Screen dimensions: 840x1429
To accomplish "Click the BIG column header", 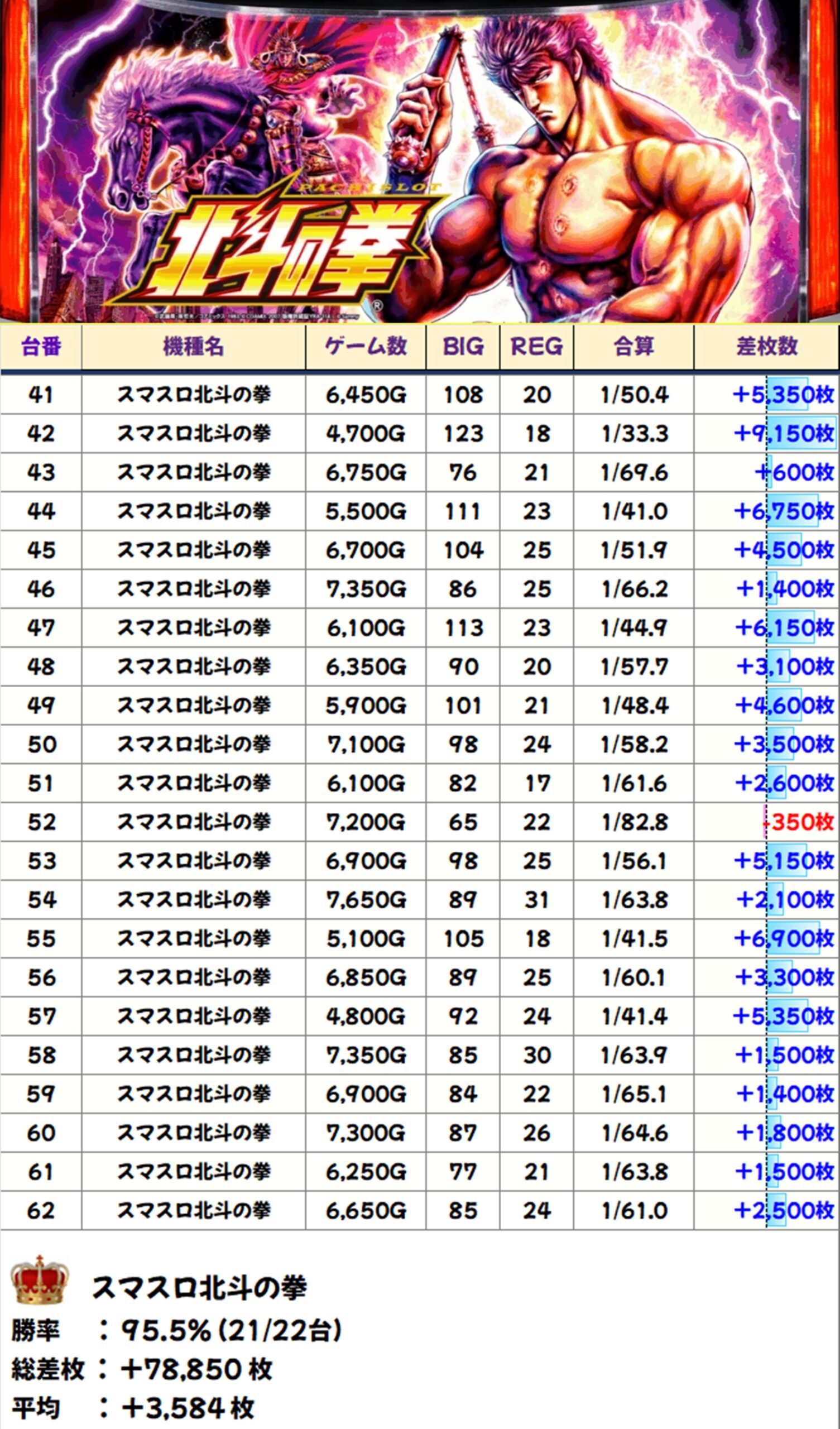I will 463,347.
